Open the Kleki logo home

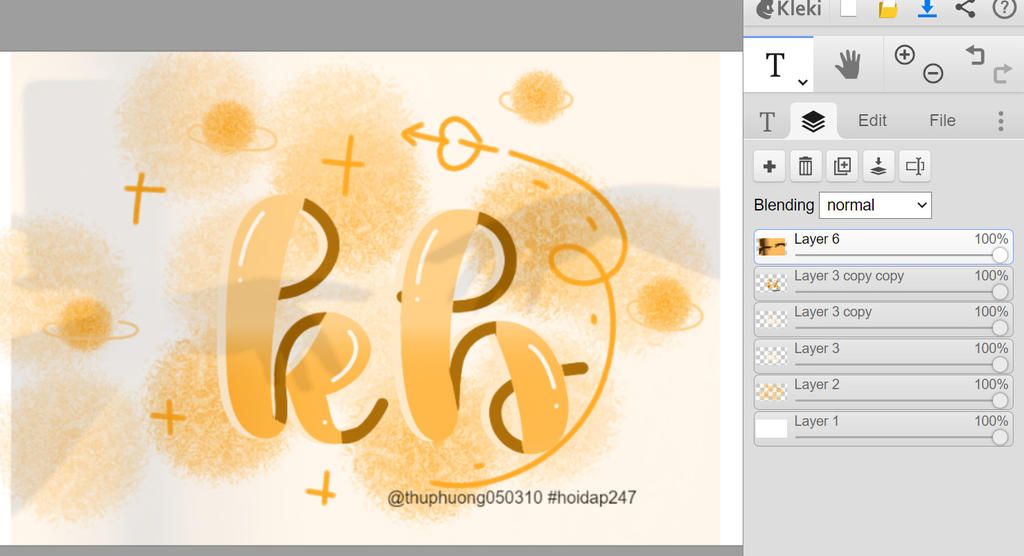click(789, 9)
